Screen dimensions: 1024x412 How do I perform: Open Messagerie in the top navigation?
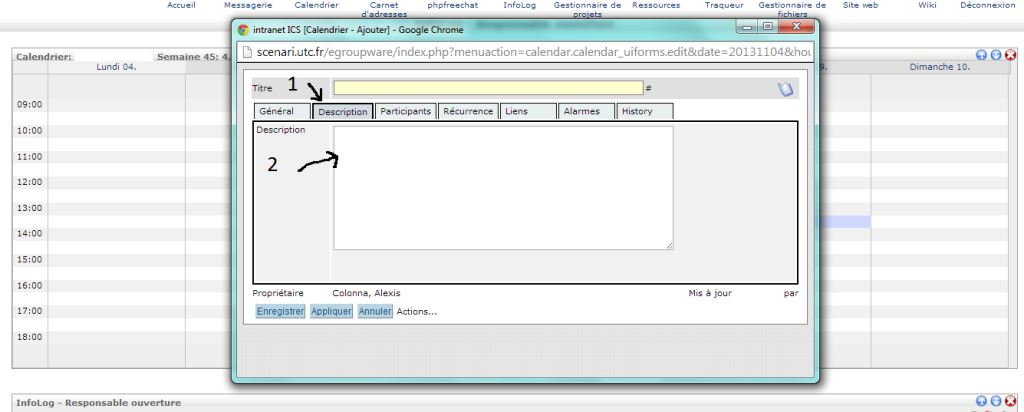(x=248, y=5)
